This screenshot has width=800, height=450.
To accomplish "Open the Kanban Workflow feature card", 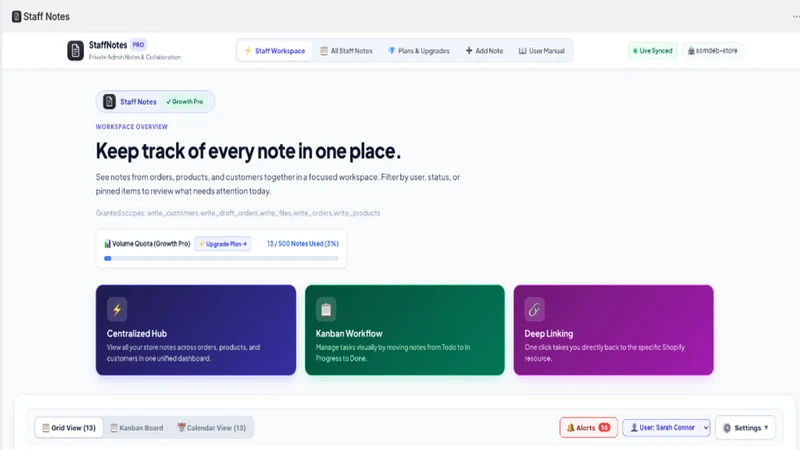I will [x=405, y=330].
